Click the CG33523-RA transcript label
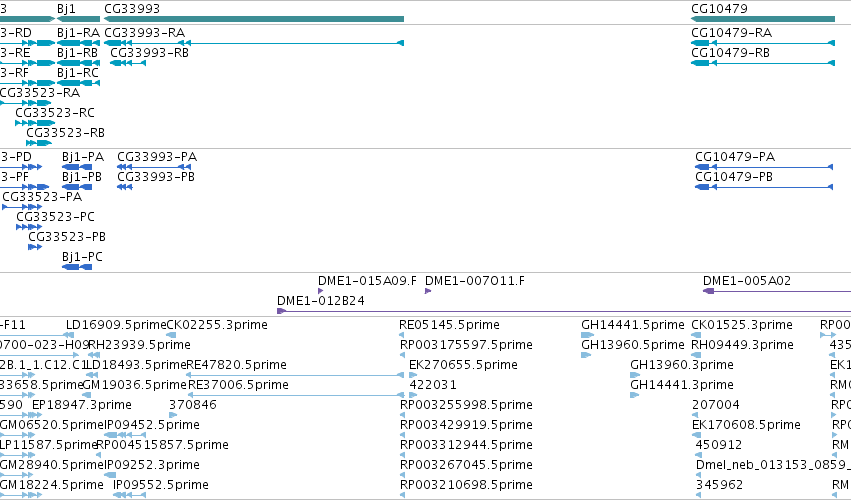 tap(40, 93)
